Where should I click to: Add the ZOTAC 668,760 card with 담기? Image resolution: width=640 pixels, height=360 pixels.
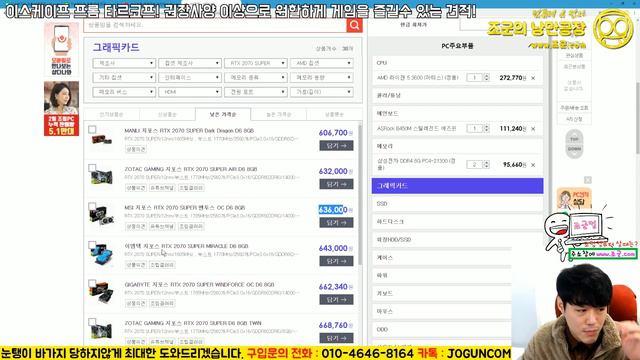[x=336, y=338]
